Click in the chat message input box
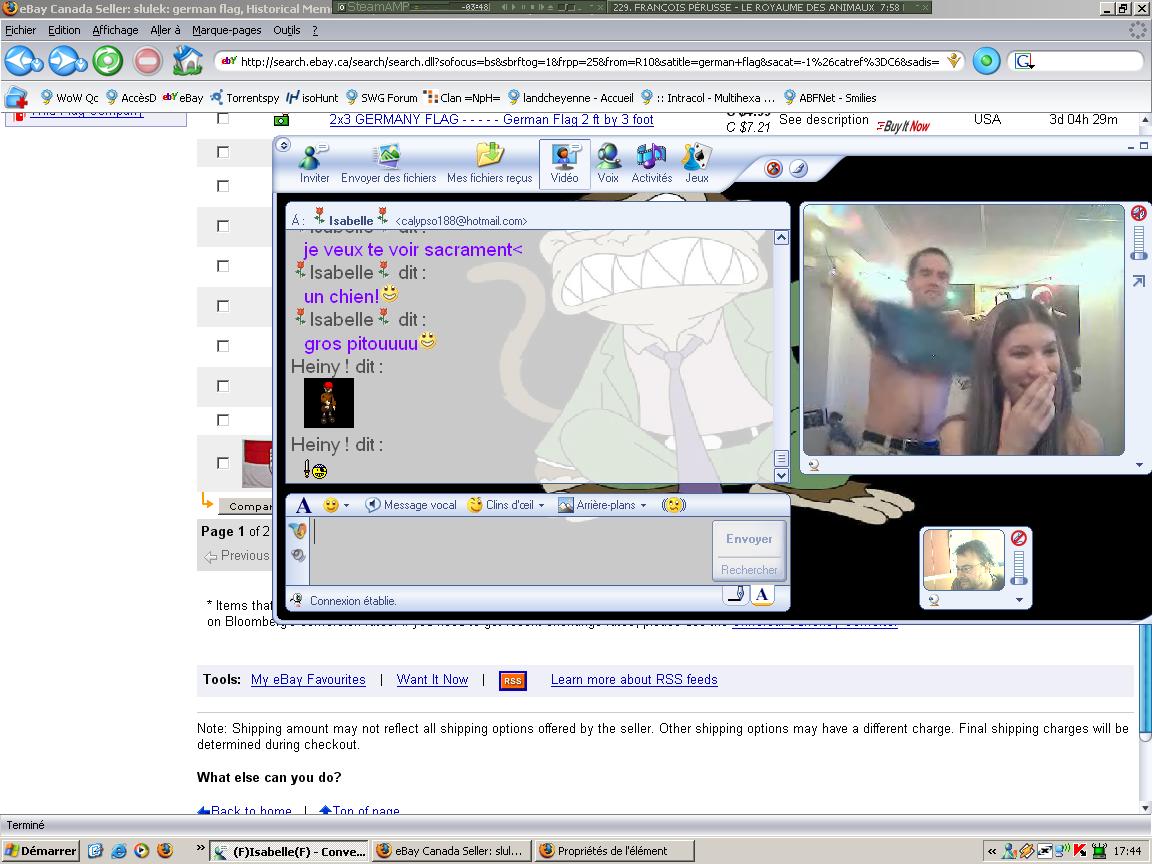The height and width of the screenshot is (864, 1152). coord(511,551)
